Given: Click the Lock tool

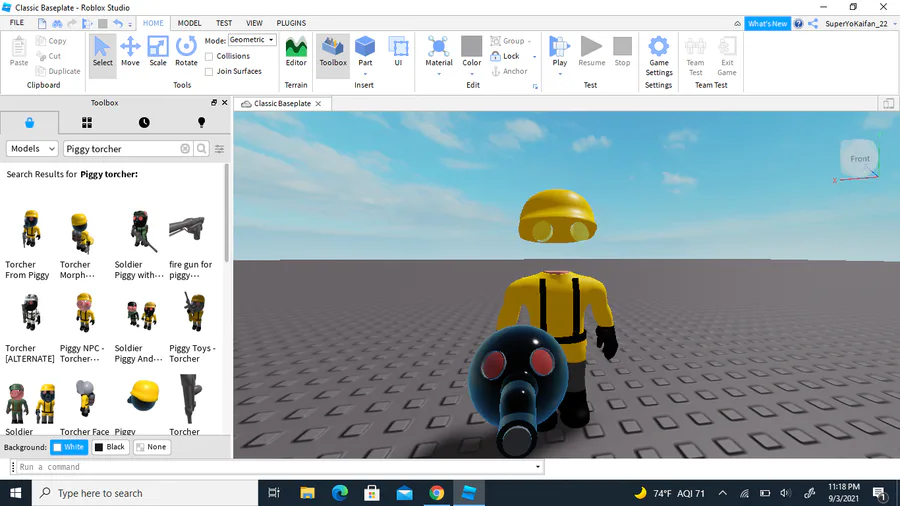Looking at the screenshot, I should 505,56.
